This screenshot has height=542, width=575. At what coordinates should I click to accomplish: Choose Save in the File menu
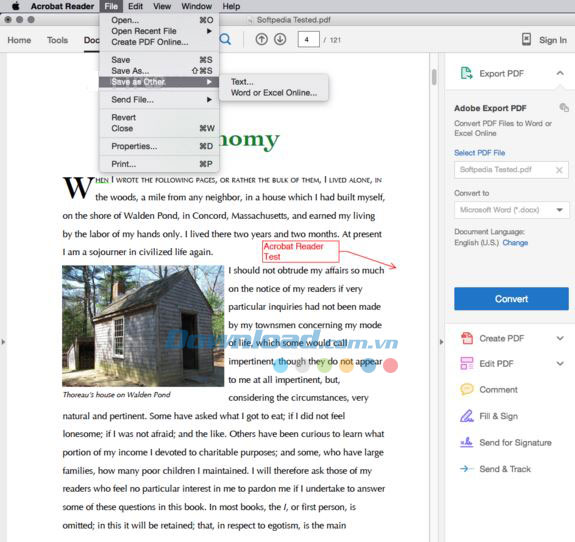point(159,59)
